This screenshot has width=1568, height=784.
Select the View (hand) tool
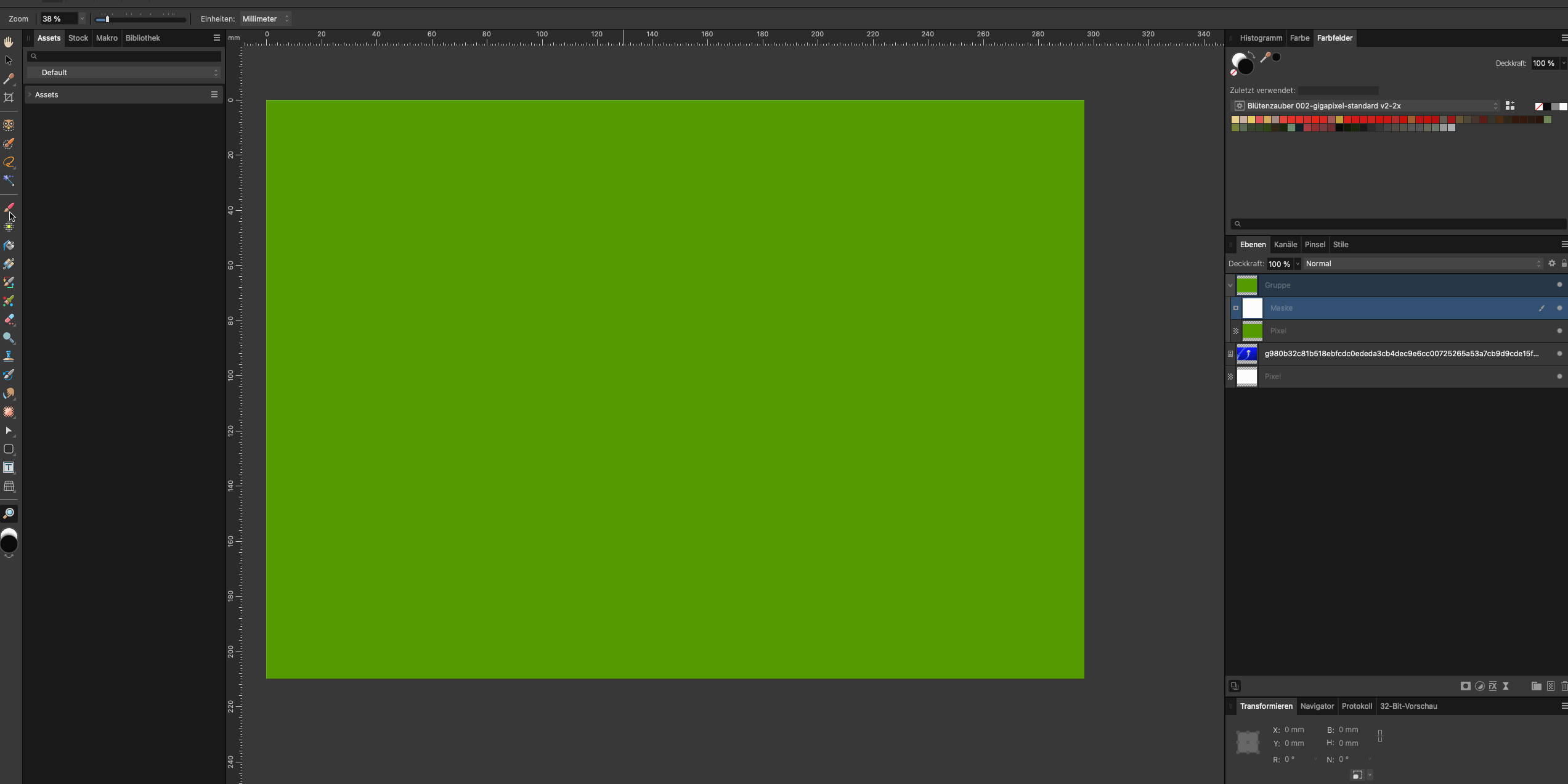point(9,42)
